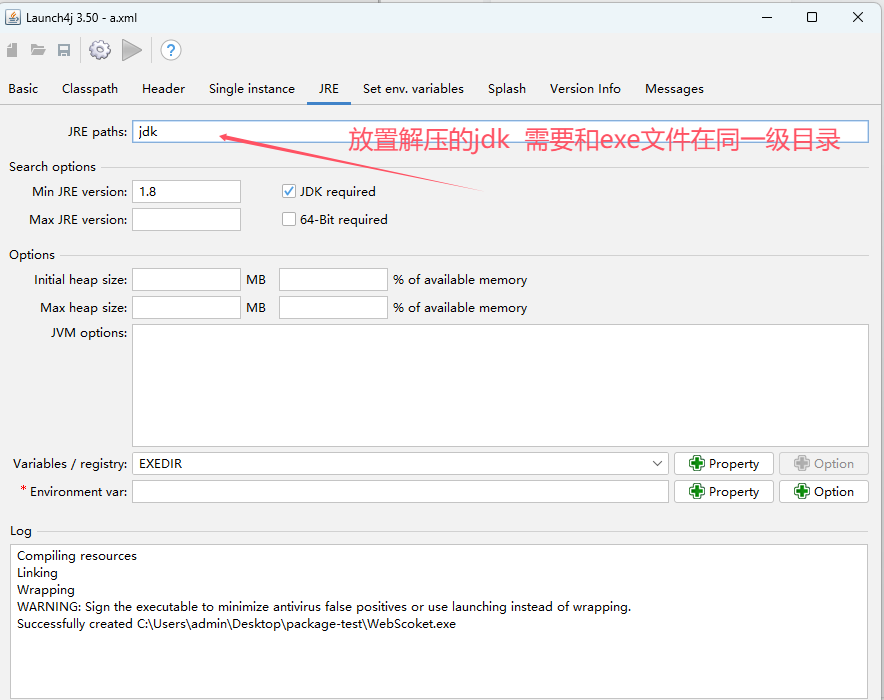Enable the 64-Bit required checkbox

[289, 219]
